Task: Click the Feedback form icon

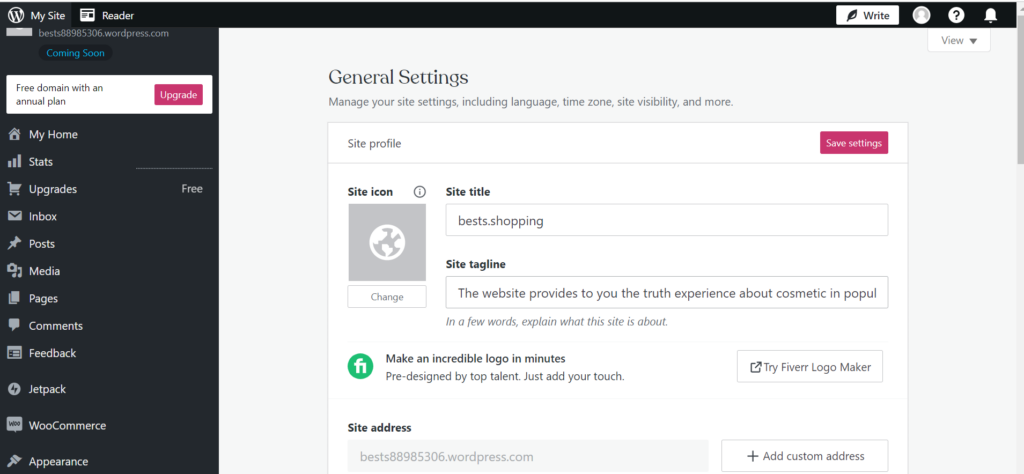Action: point(14,353)
